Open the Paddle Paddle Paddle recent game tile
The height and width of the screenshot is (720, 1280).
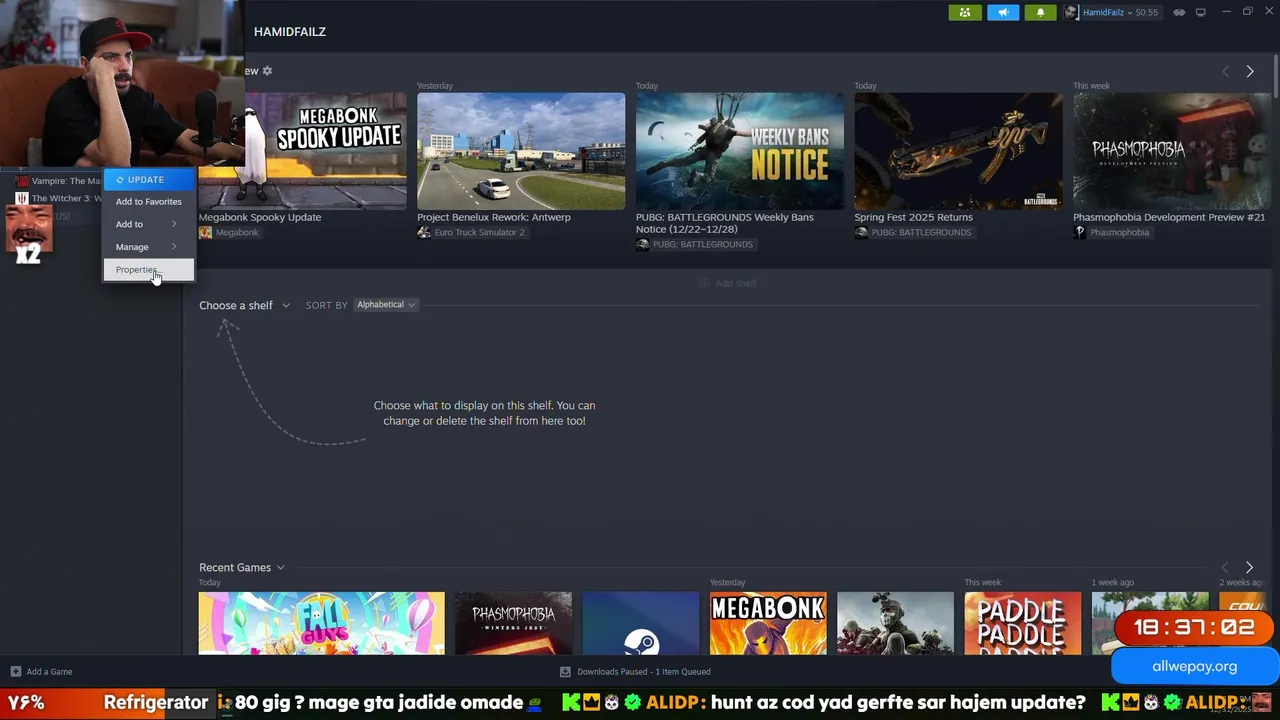tap(1023, 623)
